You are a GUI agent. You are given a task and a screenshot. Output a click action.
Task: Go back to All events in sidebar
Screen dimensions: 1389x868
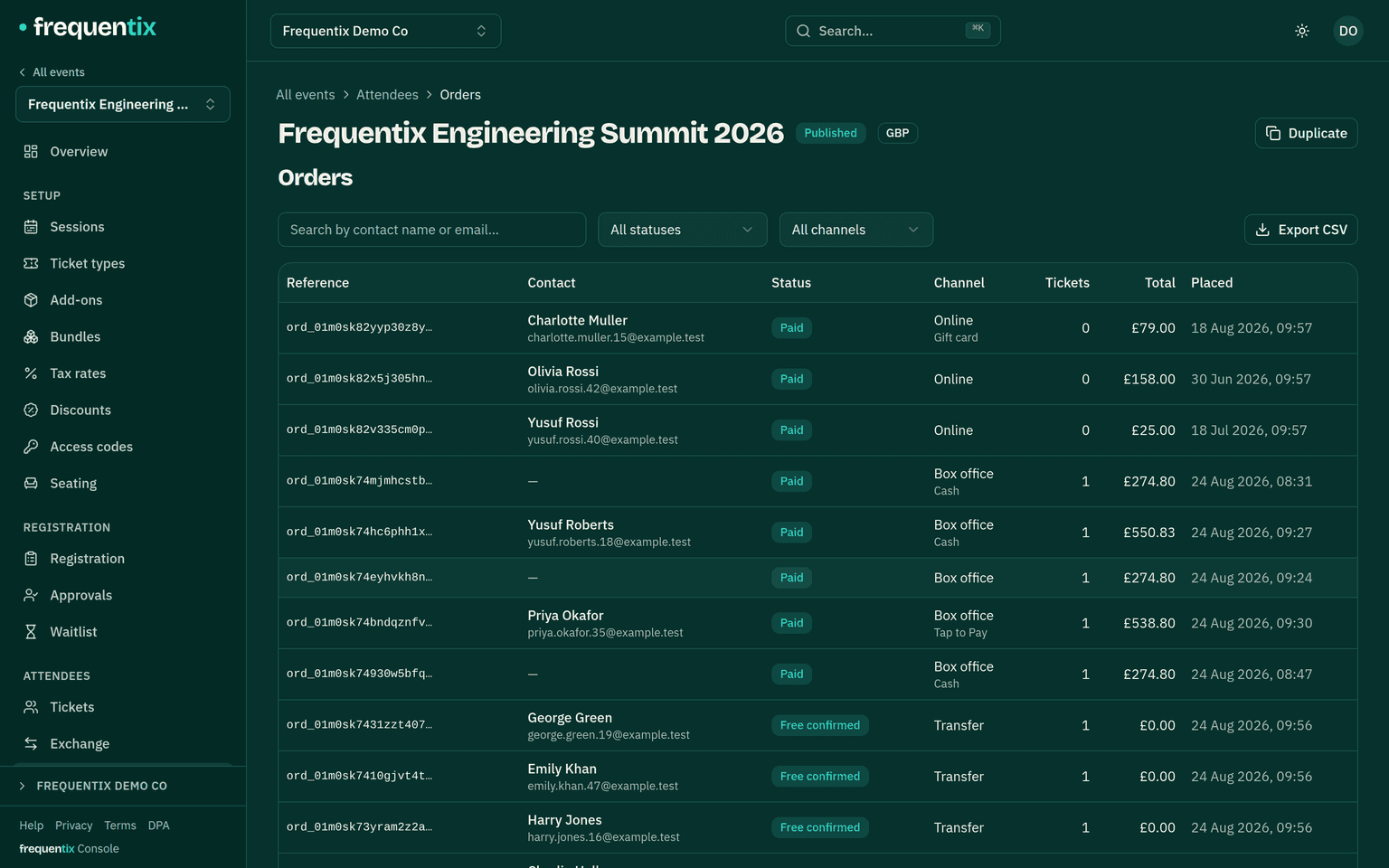(52, 72)
